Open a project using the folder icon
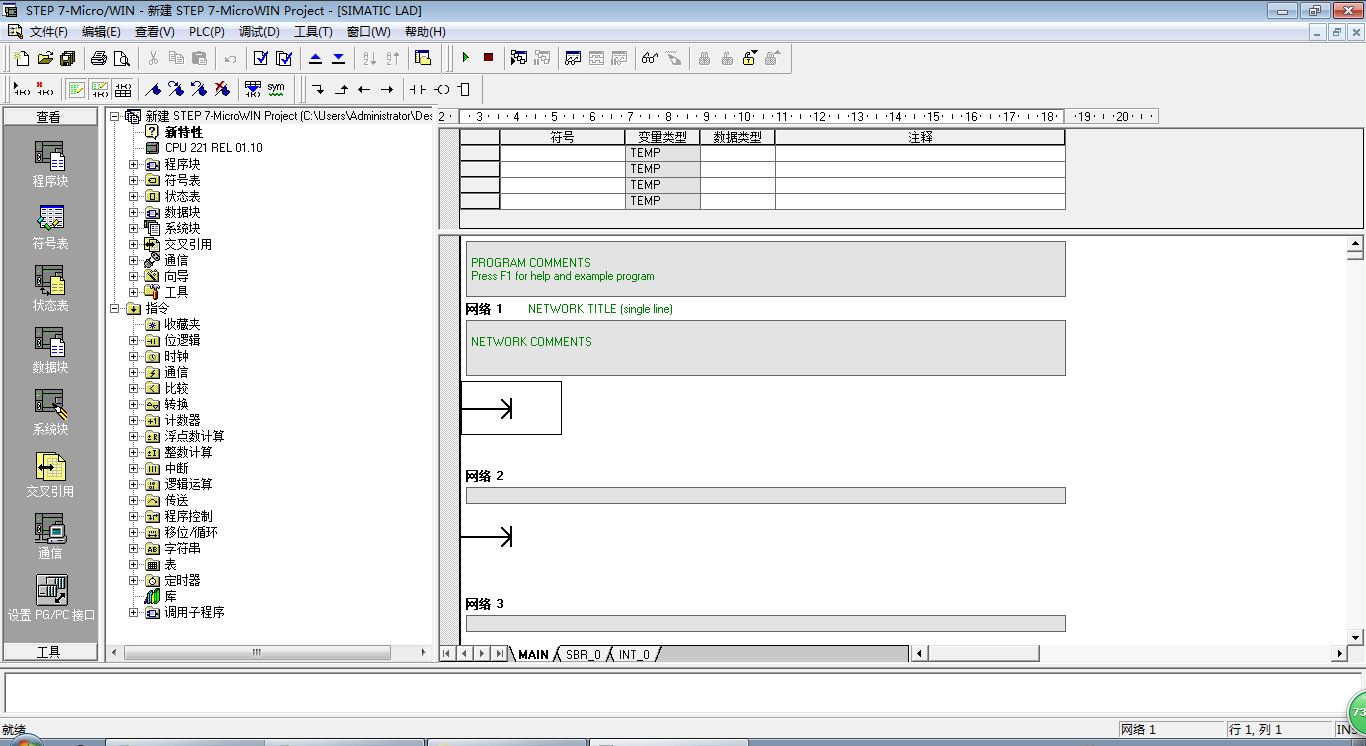The image size is (1366, 746). coord(45,58)
